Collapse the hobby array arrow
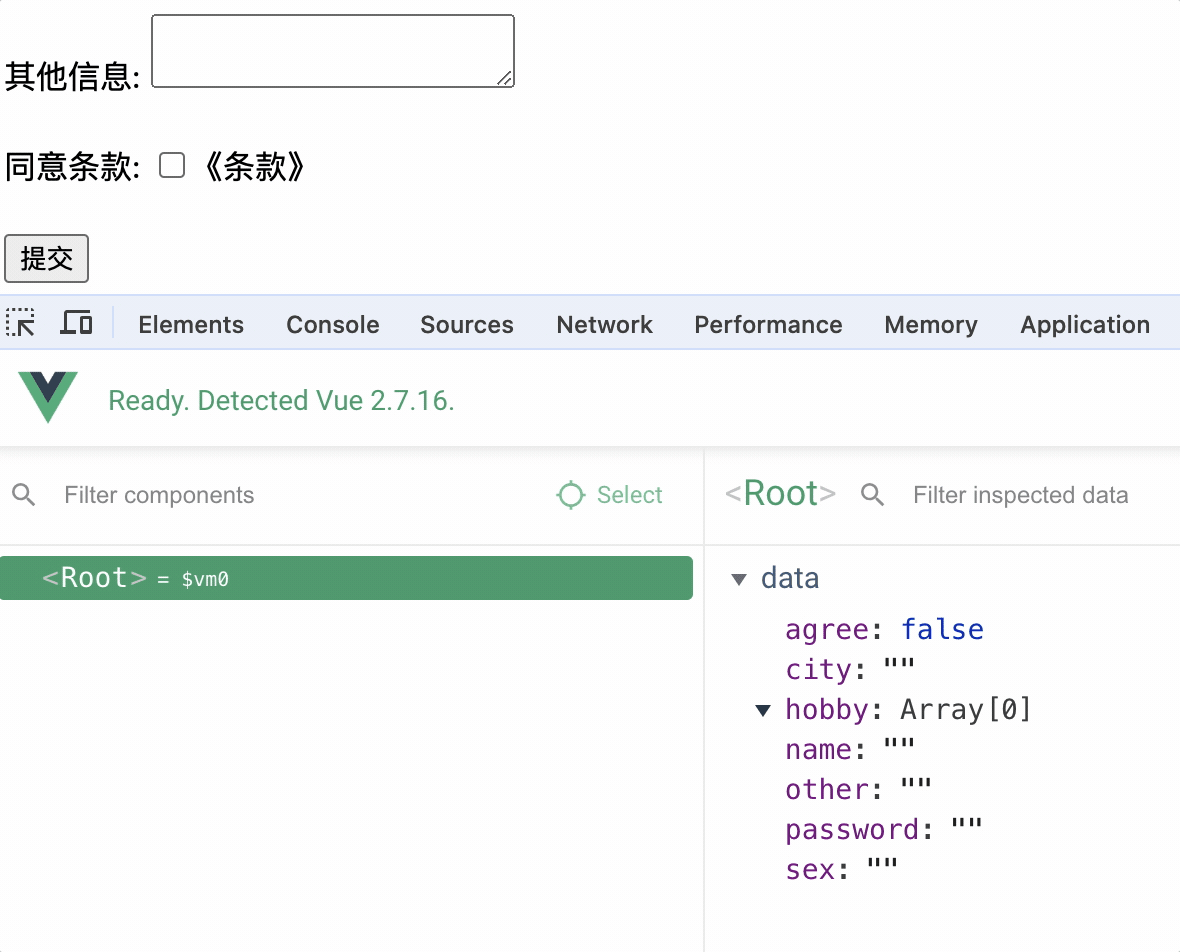Viewport: 1180px width, 952px height. (763, 710)
